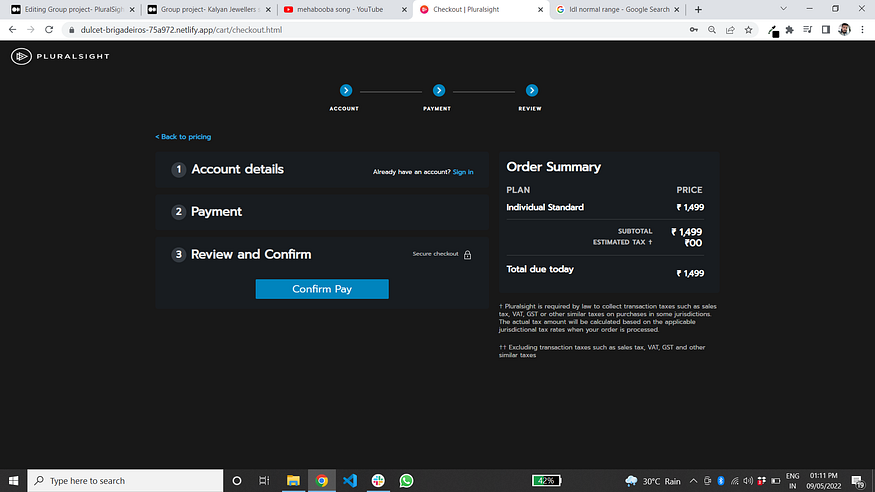Viewport: 875px width, 492px height.
Task: Click the battery 42% indicator
Action: [546, 480]
